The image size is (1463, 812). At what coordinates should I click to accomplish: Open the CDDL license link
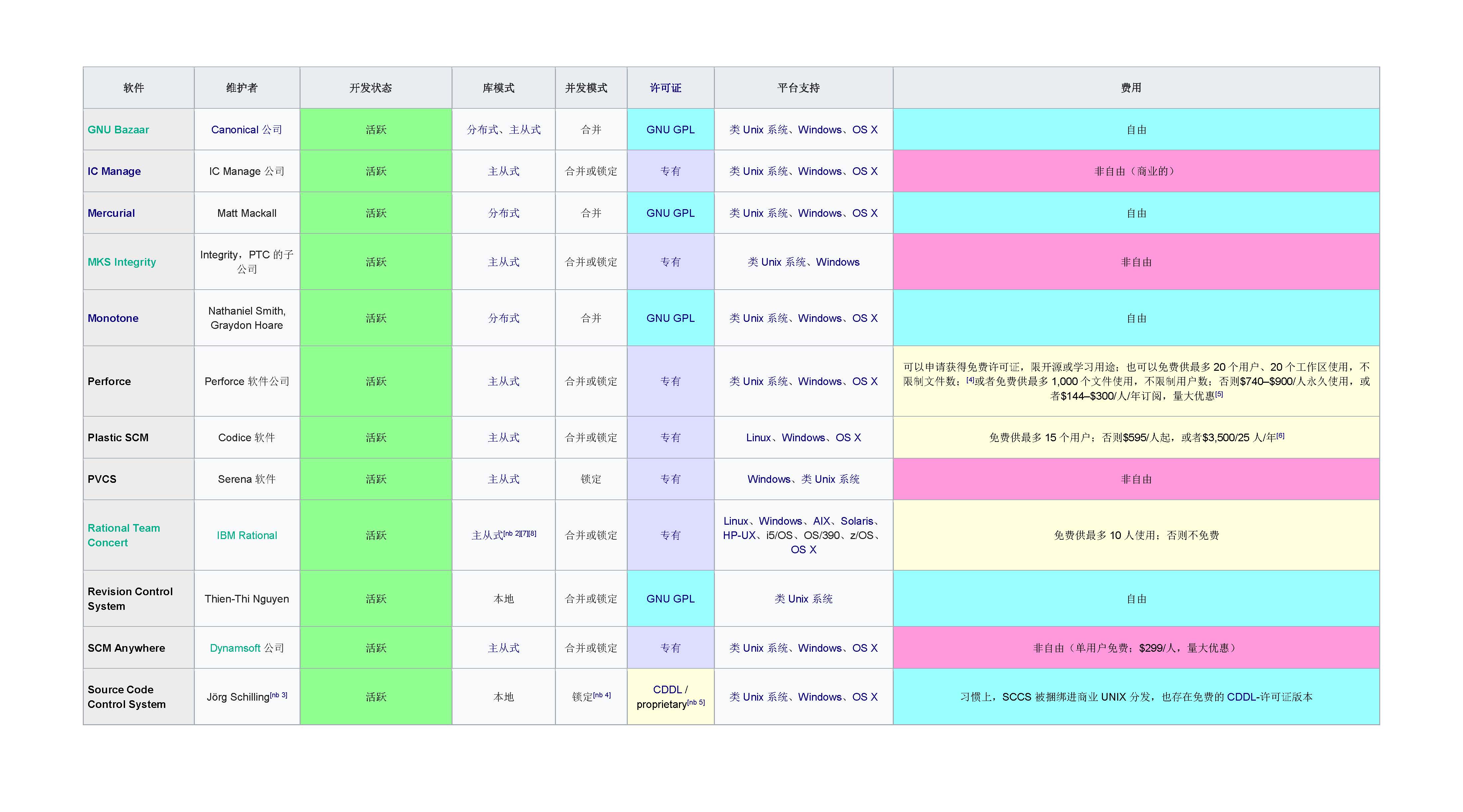point(667,689)
